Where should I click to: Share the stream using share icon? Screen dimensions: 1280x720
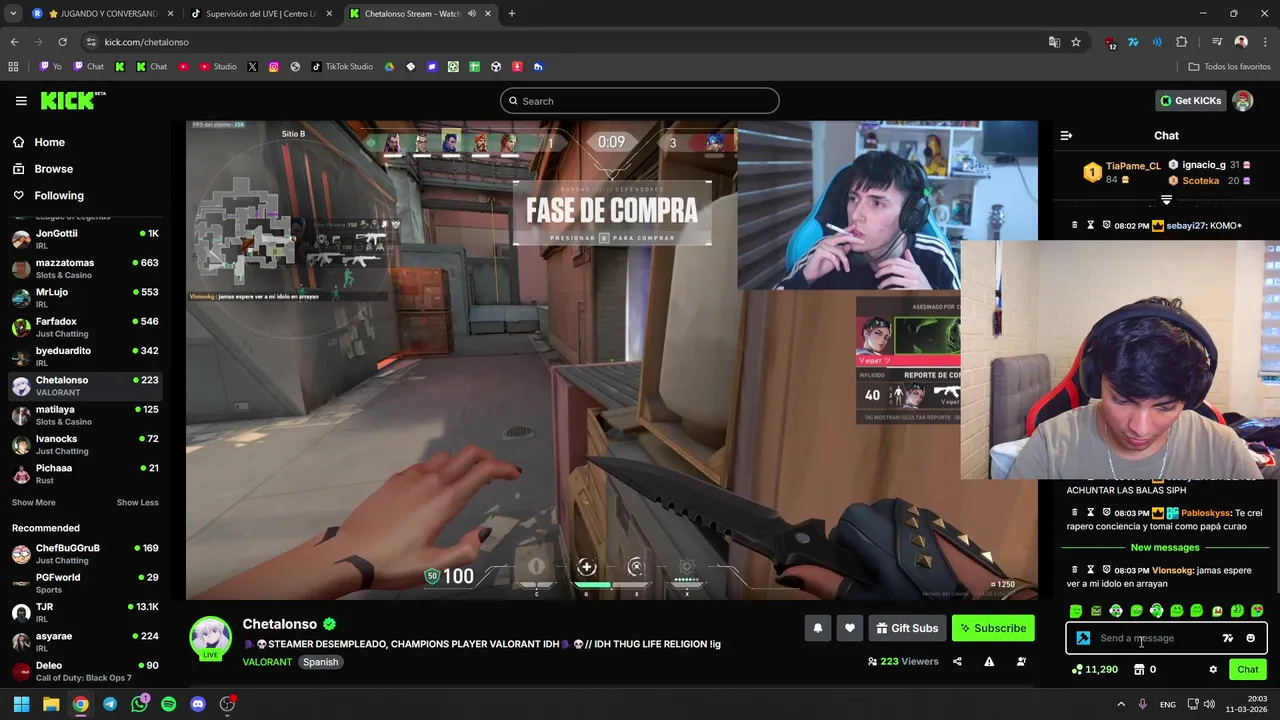pos(957,661)
